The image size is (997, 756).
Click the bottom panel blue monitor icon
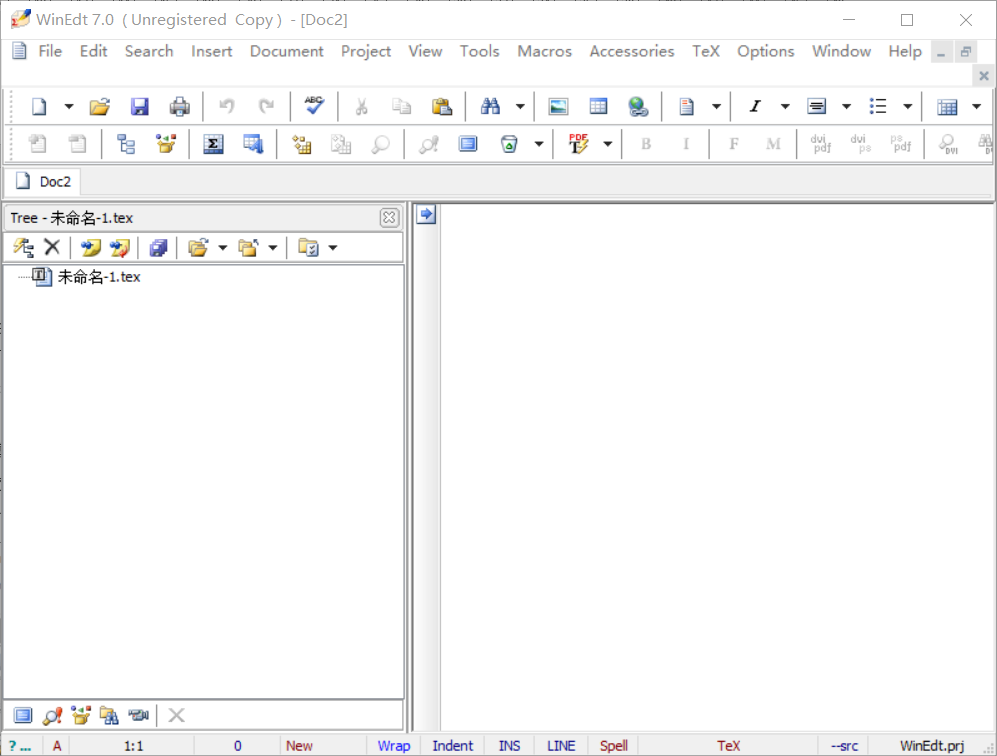[x=23, y=715]
